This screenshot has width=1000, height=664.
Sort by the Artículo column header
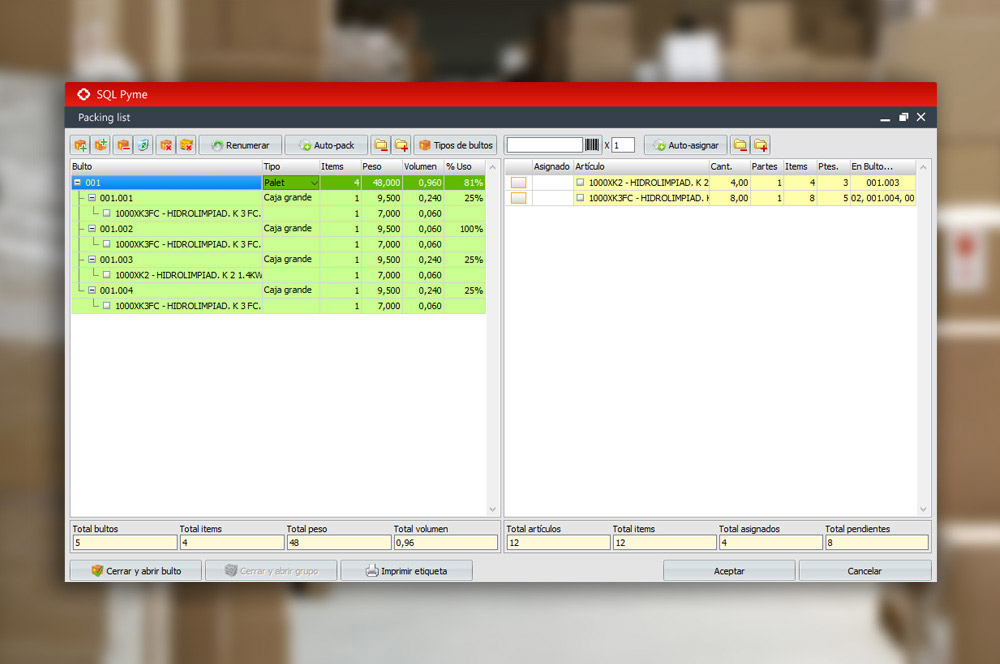coord(640,166)
